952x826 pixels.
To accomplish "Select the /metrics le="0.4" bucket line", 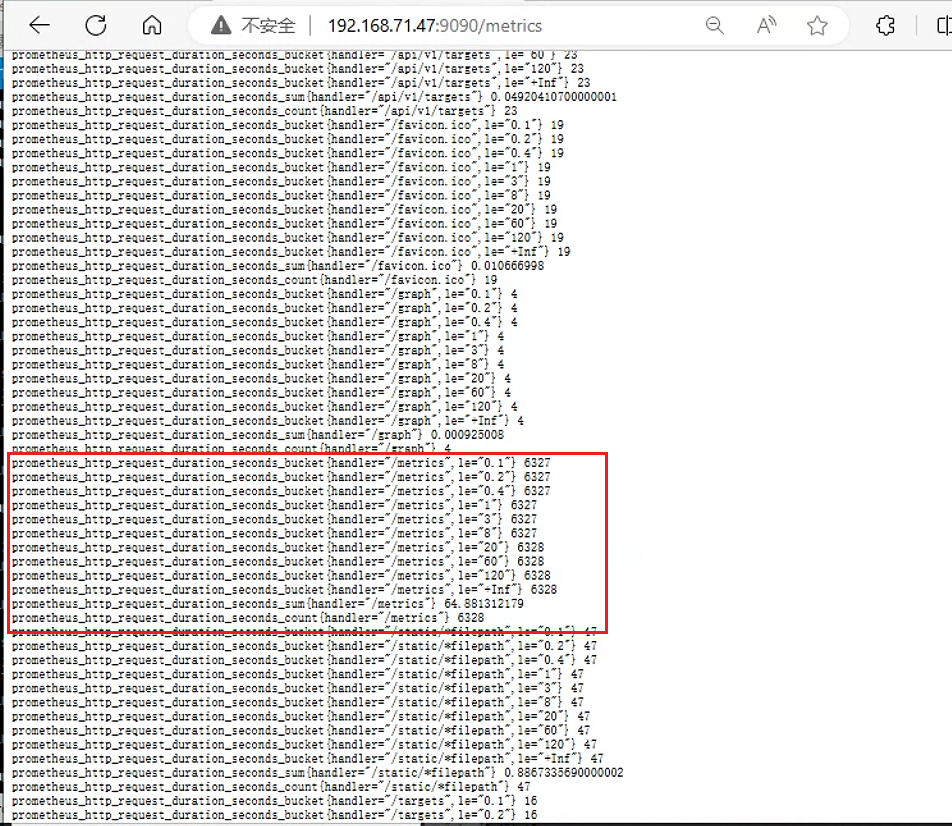I will pos(281,491).
